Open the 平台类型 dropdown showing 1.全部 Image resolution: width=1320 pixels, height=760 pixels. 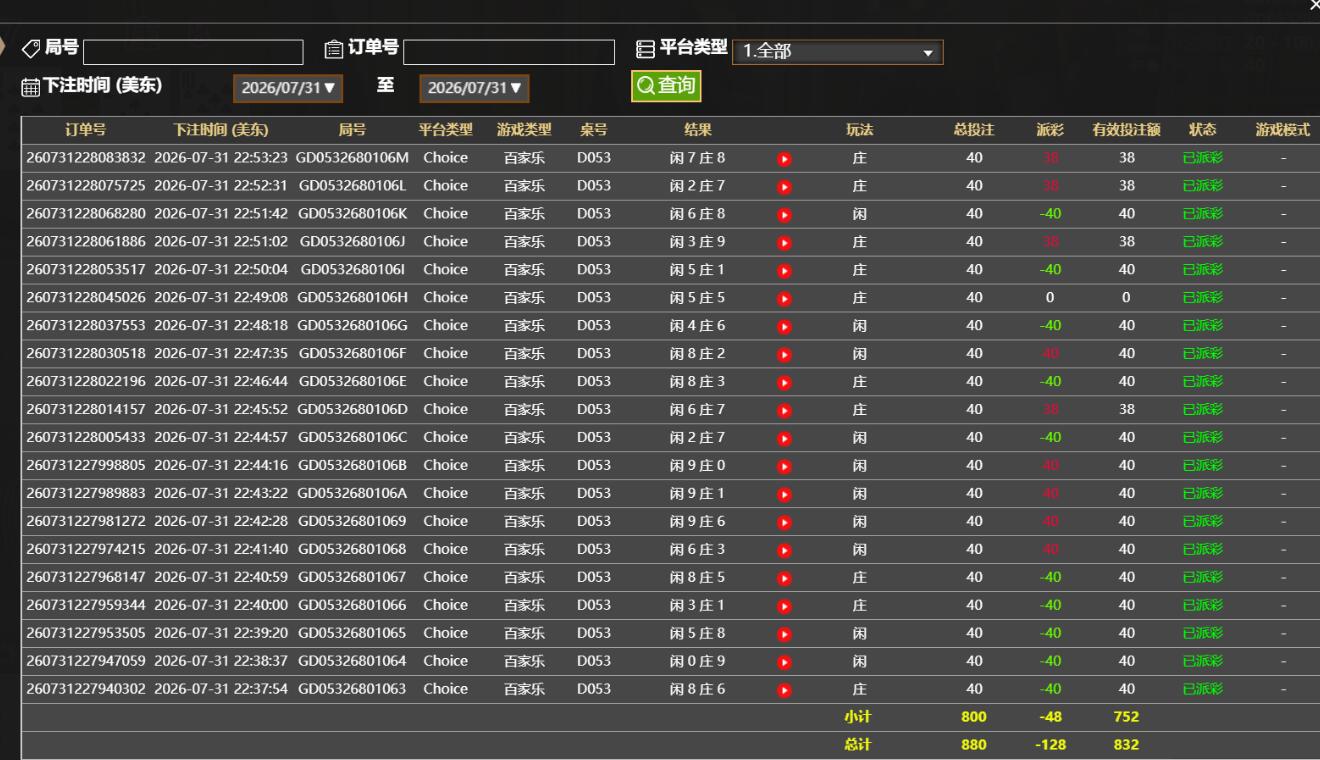tap(838, 52)
